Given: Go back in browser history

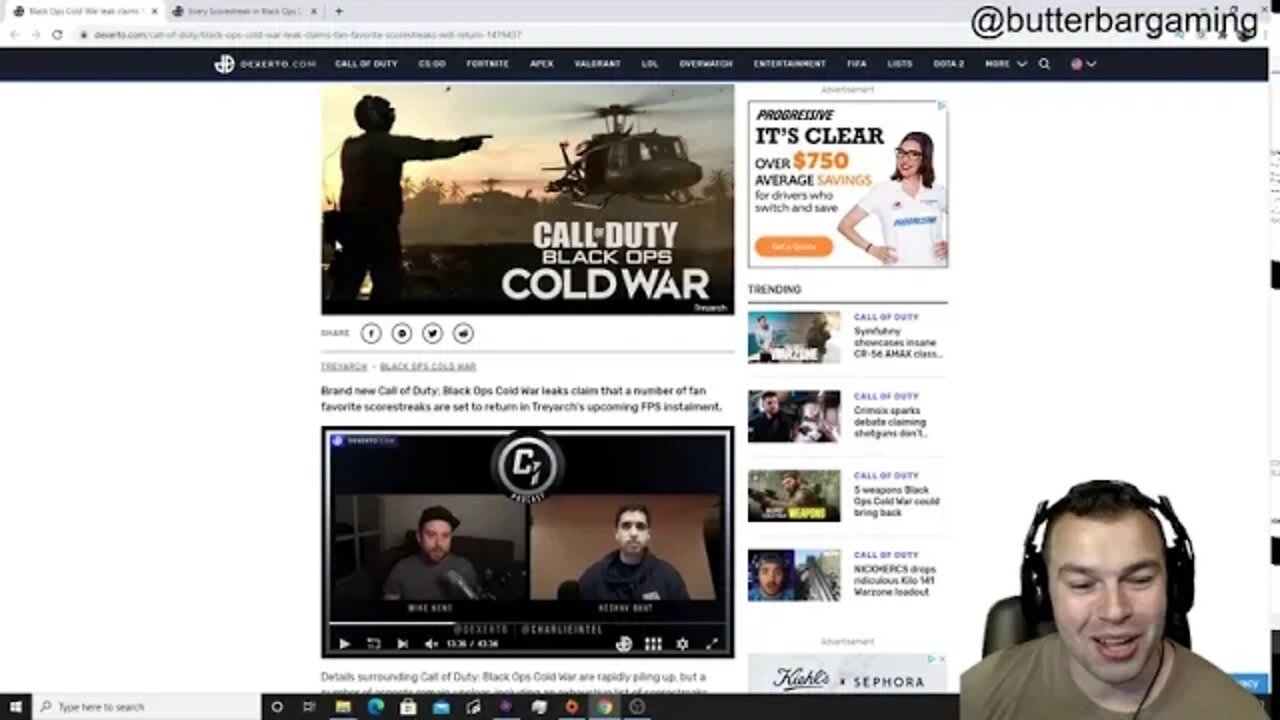Looking at the screenshot, I should point(15,34).
